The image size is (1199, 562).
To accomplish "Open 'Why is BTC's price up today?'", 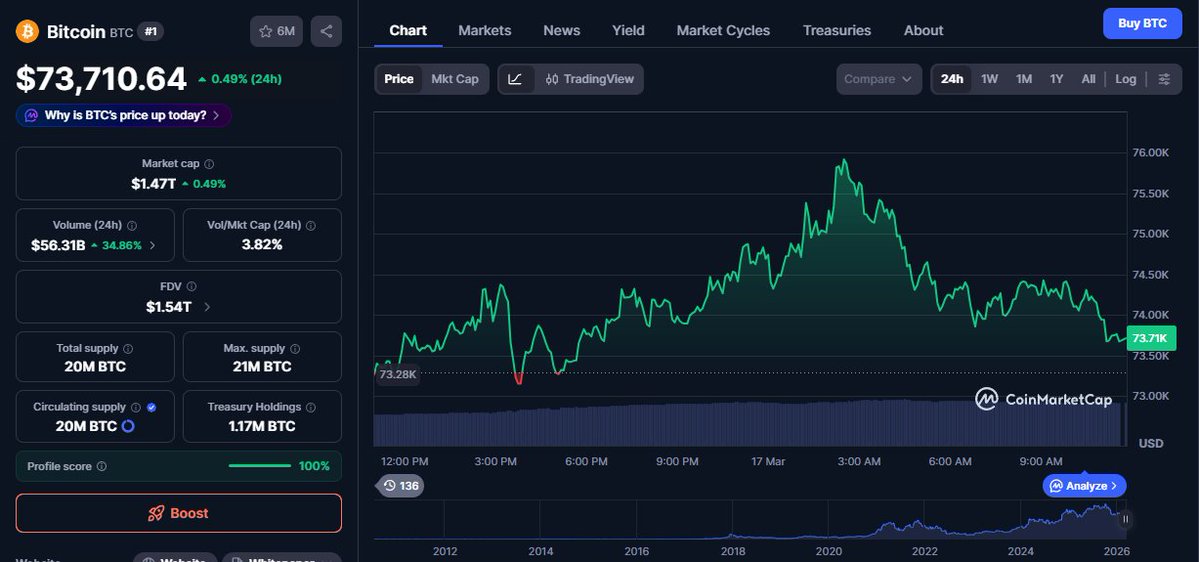I will coord(123,115).
